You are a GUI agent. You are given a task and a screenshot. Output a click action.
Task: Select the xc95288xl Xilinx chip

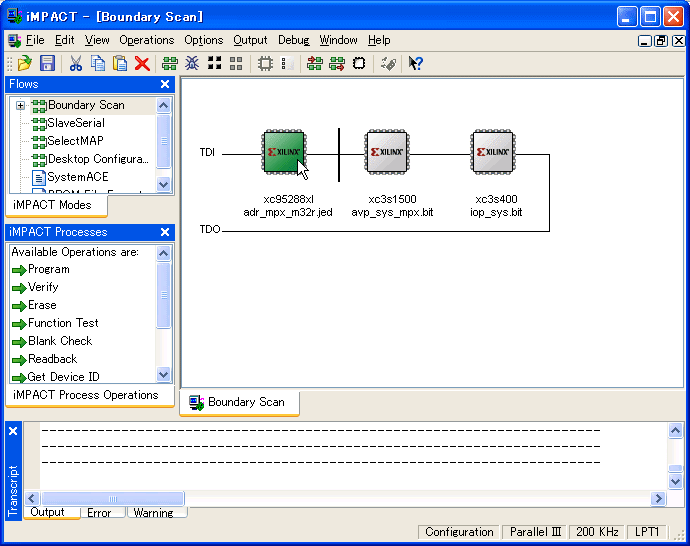point(284,153)
